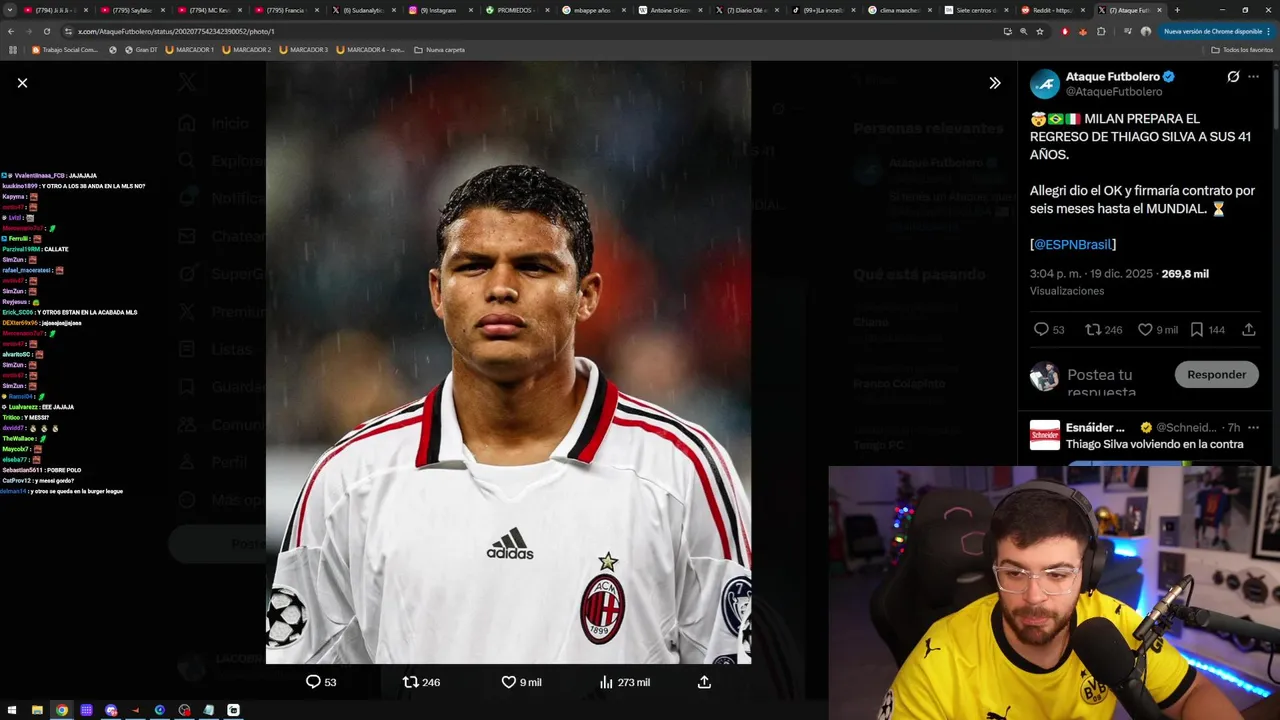Click the Responder button
The height and width of the screenshot is (720, 1280).
(1216, 375)
